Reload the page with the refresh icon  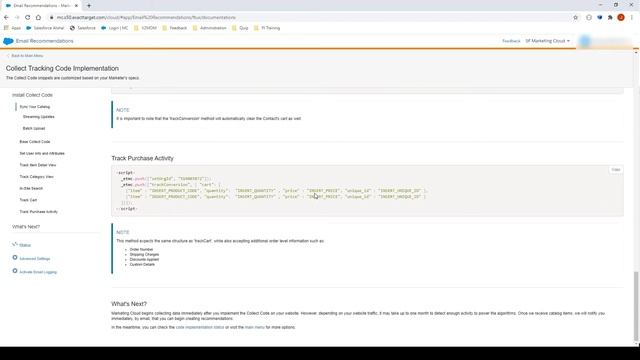tap(27, 18)
